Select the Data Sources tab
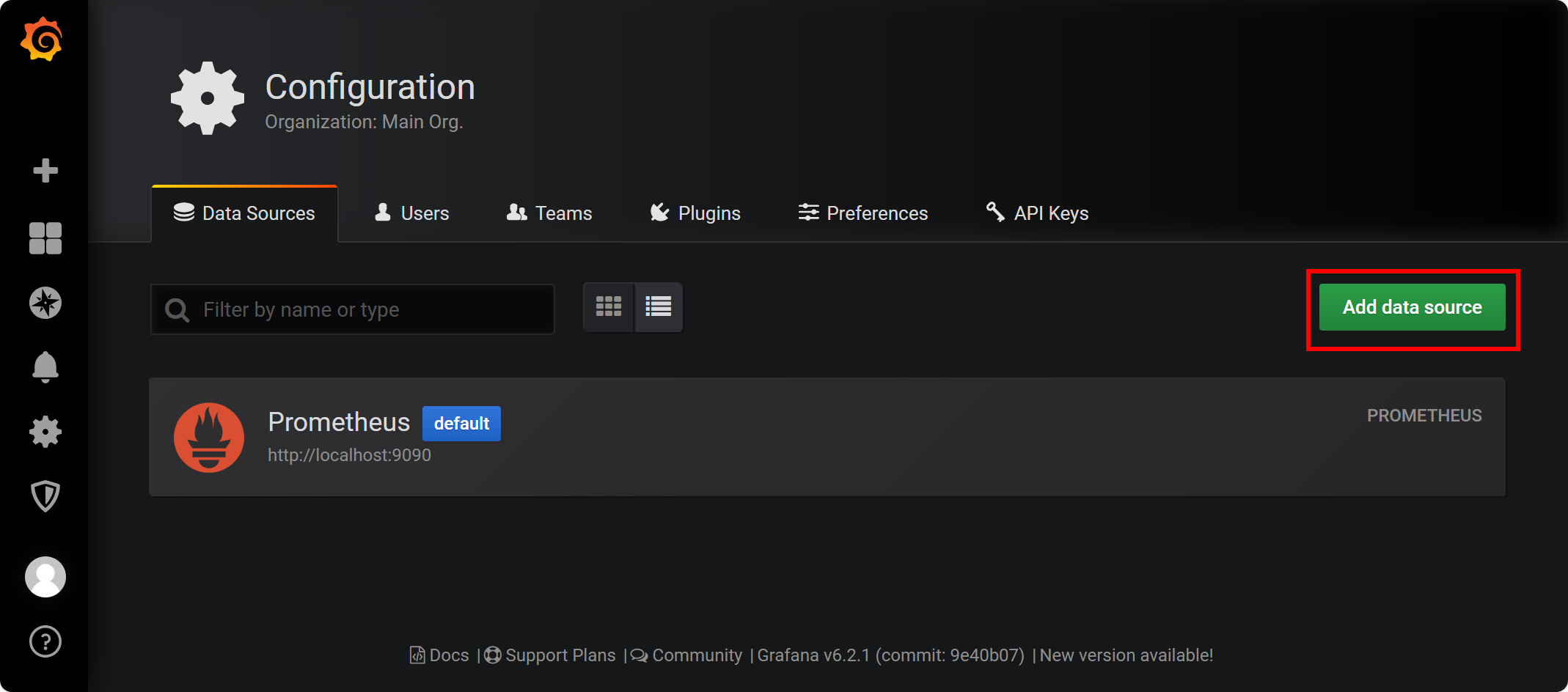 tap(244, 213)
